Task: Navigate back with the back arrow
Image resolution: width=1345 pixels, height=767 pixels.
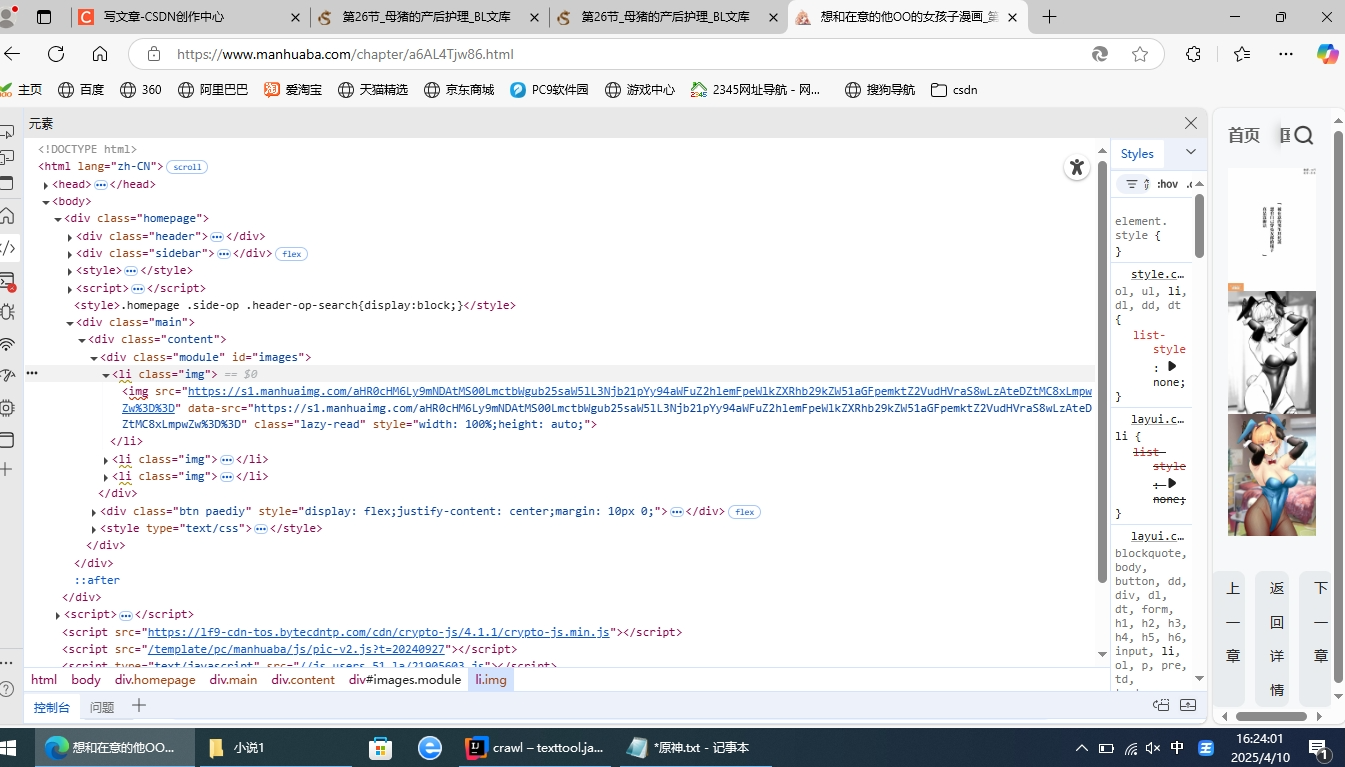Action: [11, 54]
